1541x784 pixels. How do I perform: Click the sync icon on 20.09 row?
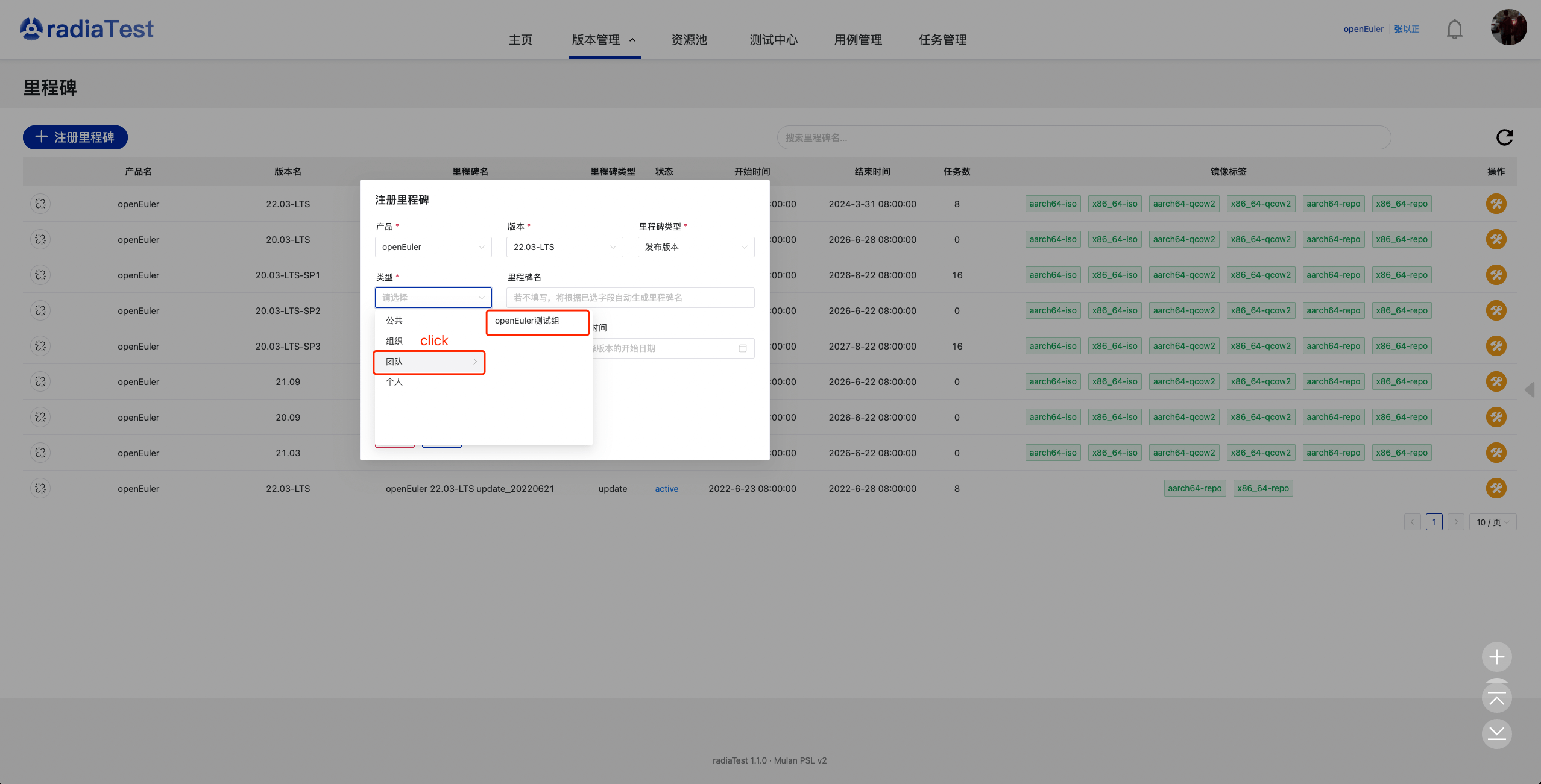[x=40, y=417]
